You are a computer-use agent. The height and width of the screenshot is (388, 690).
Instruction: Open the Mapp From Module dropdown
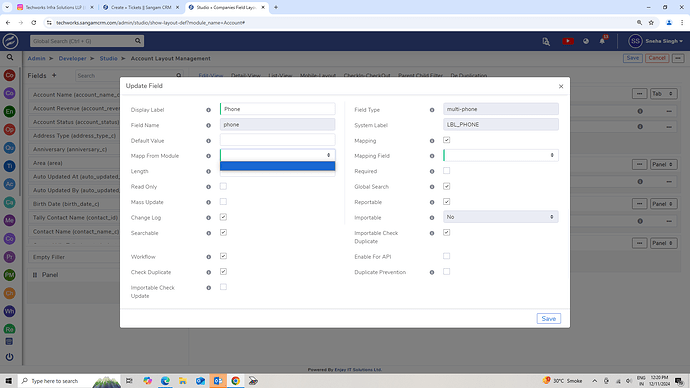click(278, 155)
